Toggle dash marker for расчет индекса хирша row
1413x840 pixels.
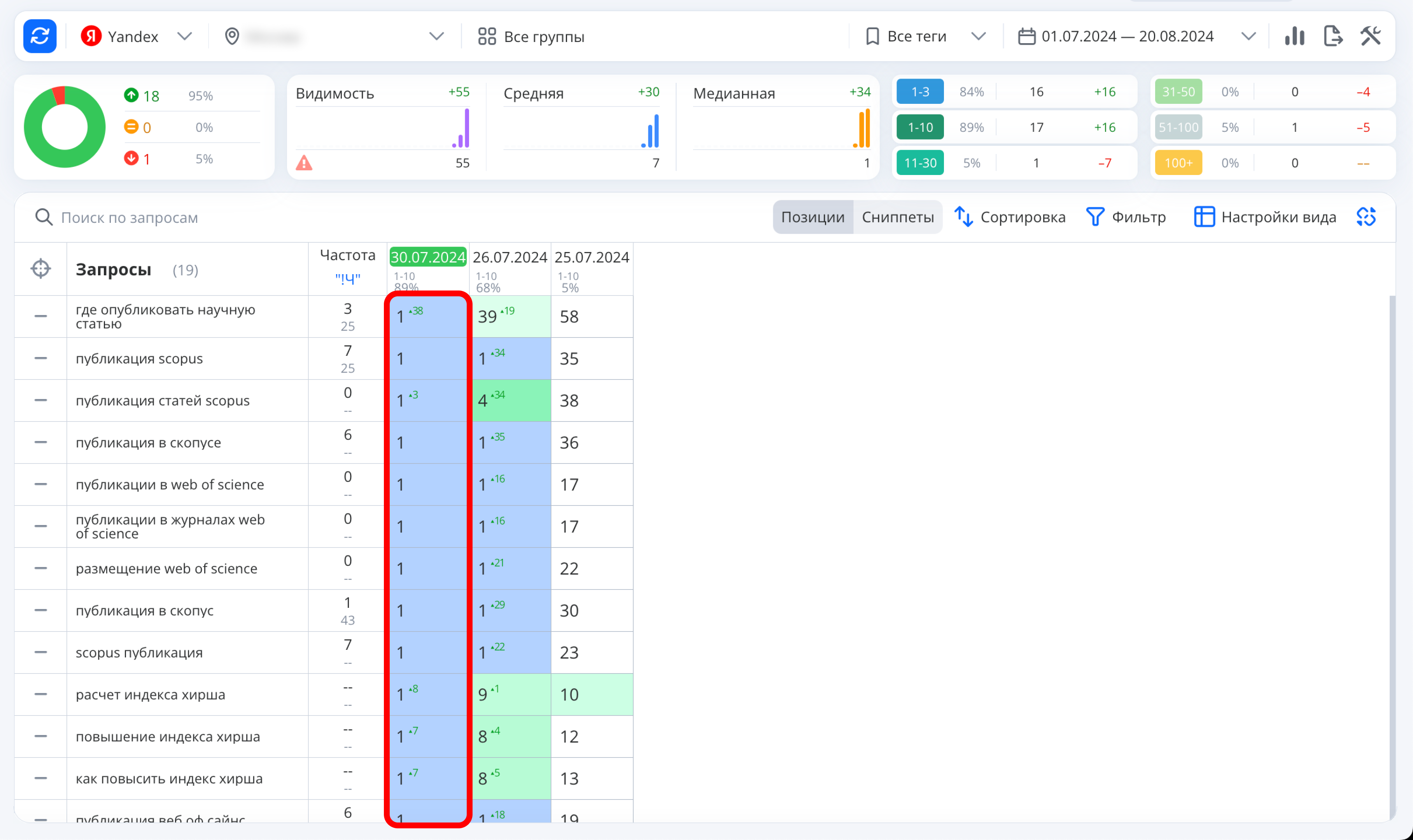pyautogui.click(x=41, y=695)
